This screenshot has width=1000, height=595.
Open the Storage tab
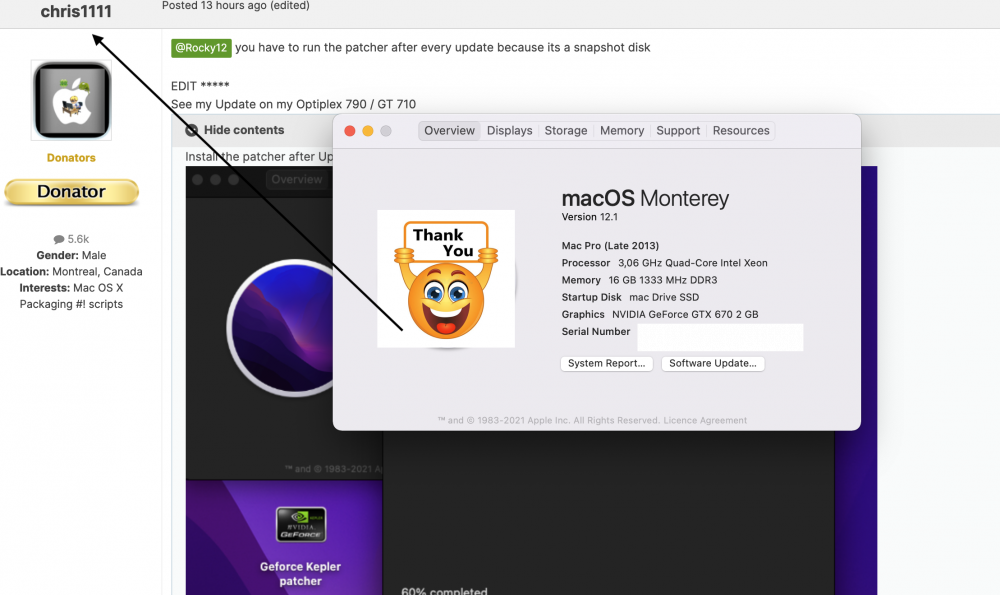coord(566,131)
